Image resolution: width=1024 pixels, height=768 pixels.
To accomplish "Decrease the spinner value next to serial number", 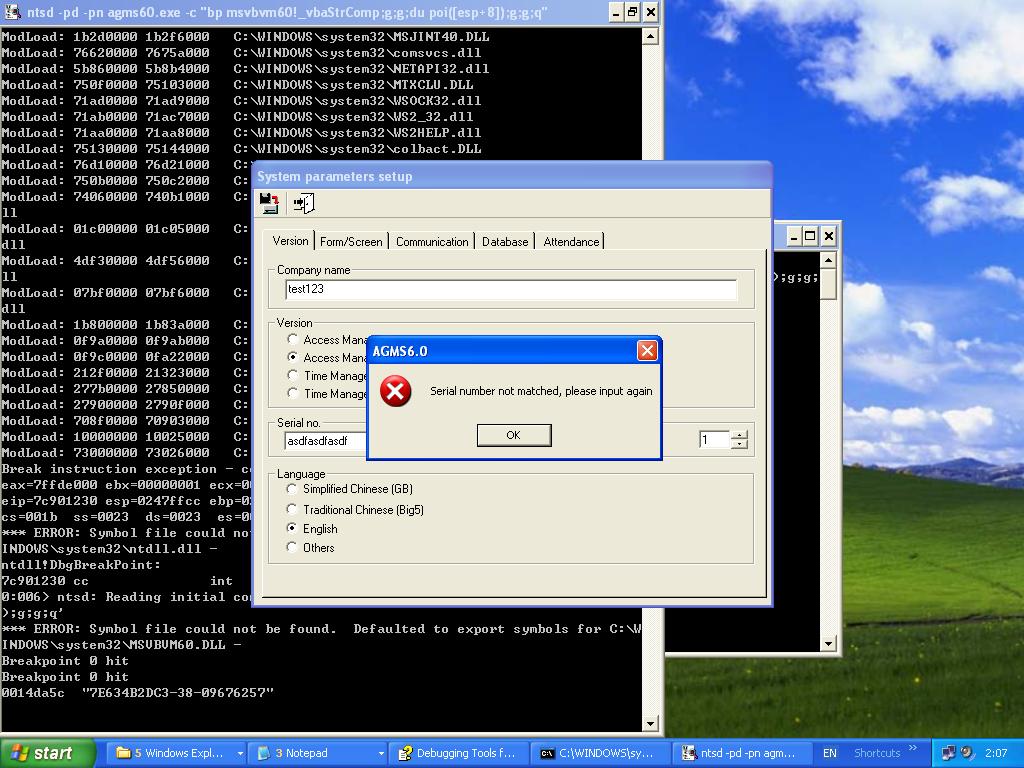I will point(739,445).
